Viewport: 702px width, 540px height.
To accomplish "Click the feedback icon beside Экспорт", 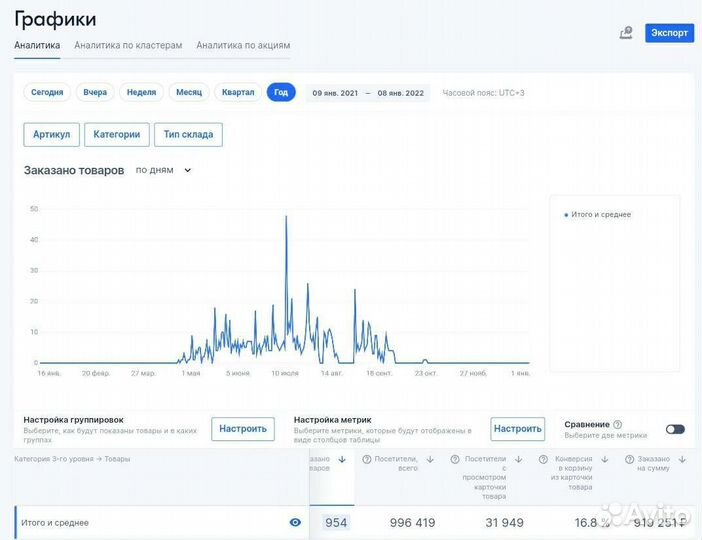I will click(626, 33).
